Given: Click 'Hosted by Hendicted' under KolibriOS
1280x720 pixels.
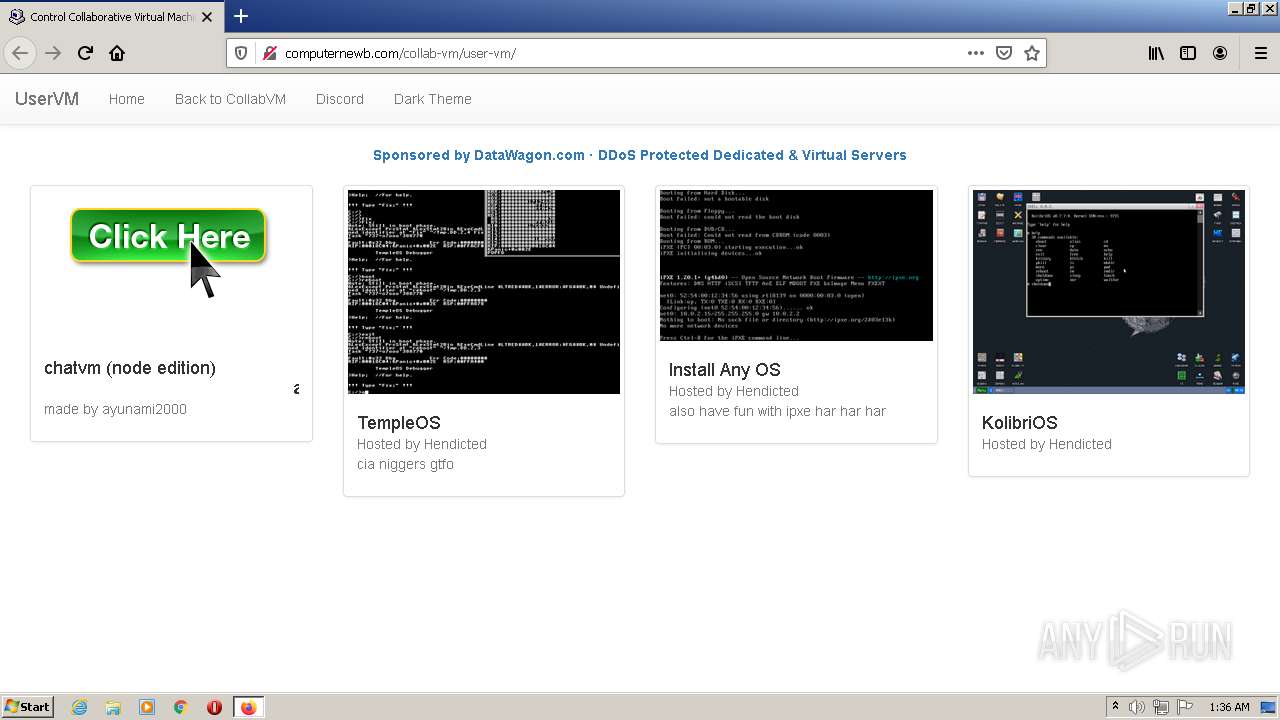Looking at the screenshot, I should pyautogui.click(x=1047, y=444).
